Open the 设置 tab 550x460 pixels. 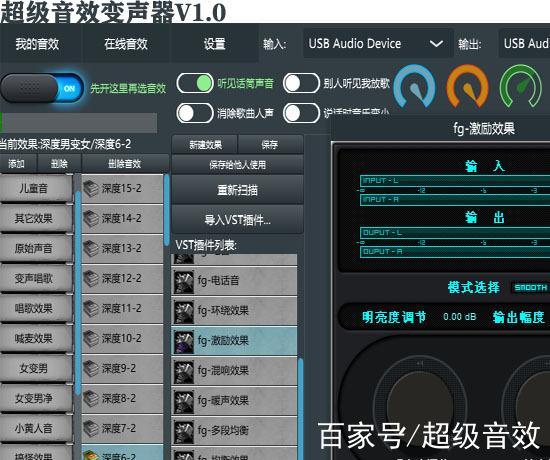[214, 44]
